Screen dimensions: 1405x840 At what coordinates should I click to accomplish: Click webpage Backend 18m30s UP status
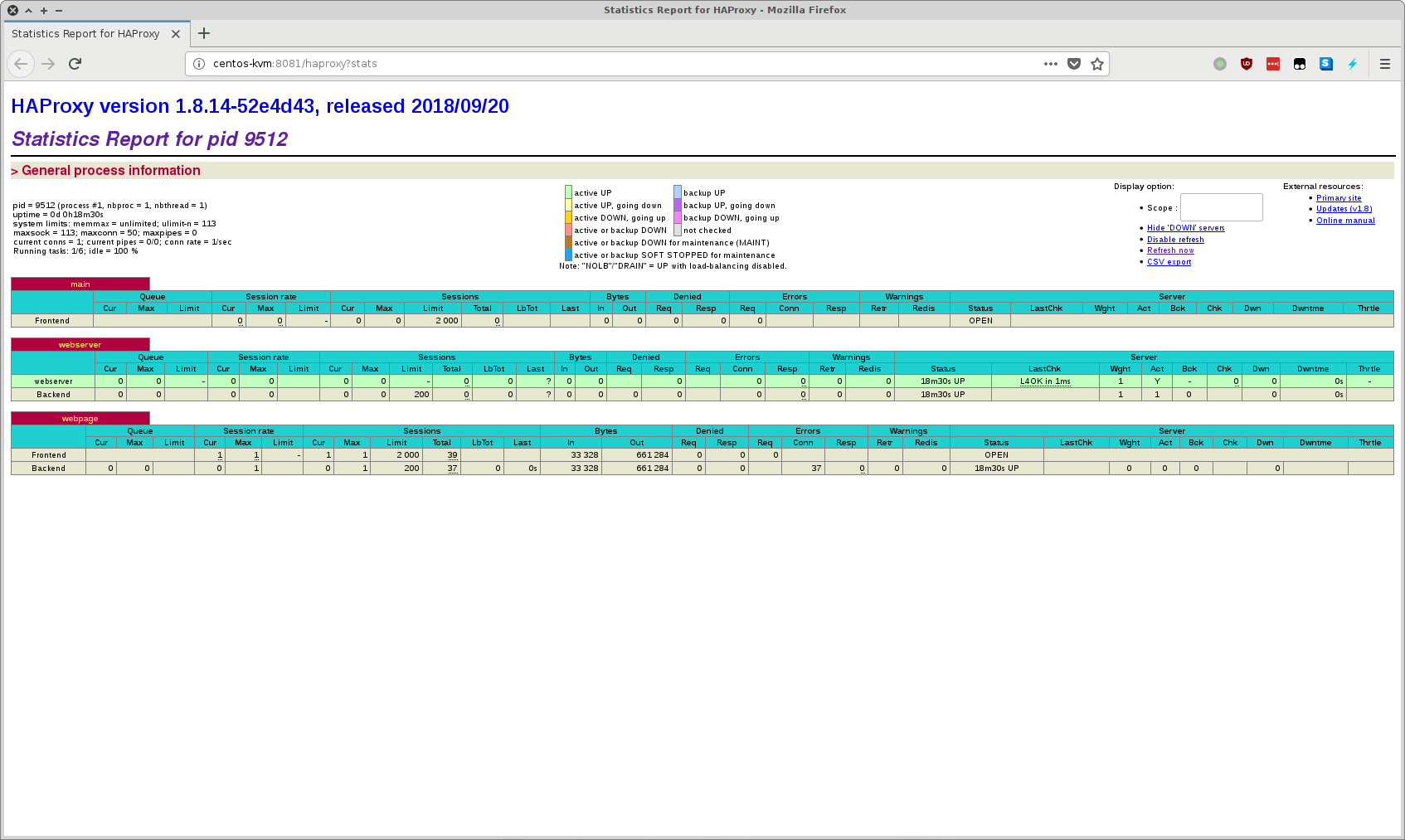996,469
